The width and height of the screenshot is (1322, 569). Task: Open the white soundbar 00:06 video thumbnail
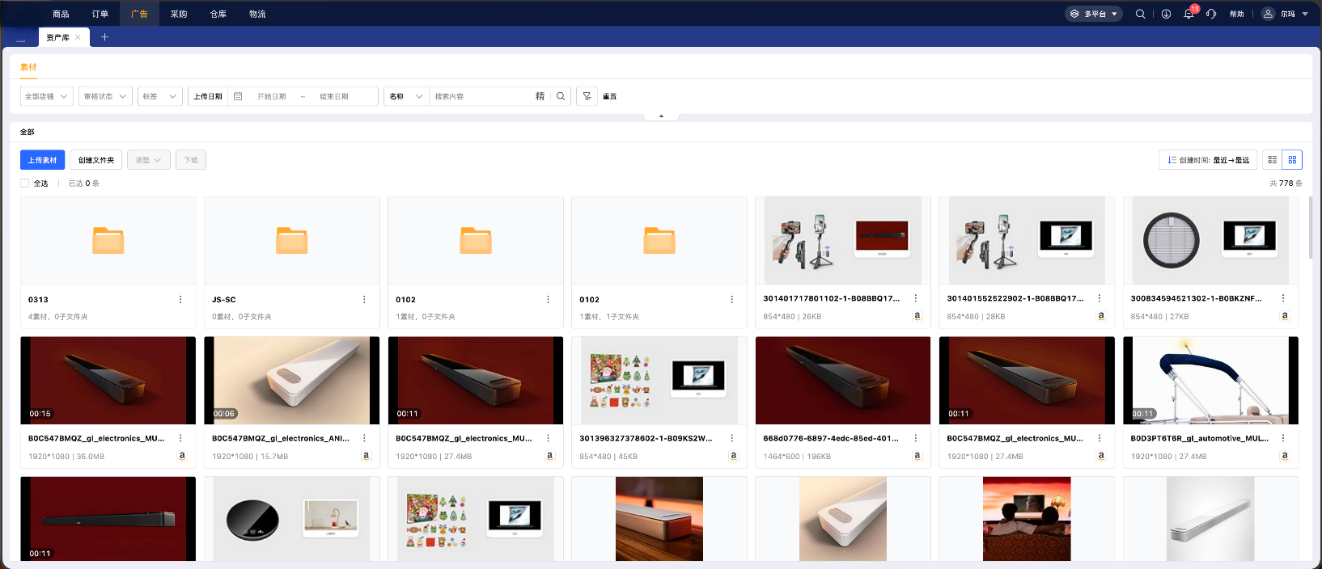pyautogui.click(x=292, y=380)
